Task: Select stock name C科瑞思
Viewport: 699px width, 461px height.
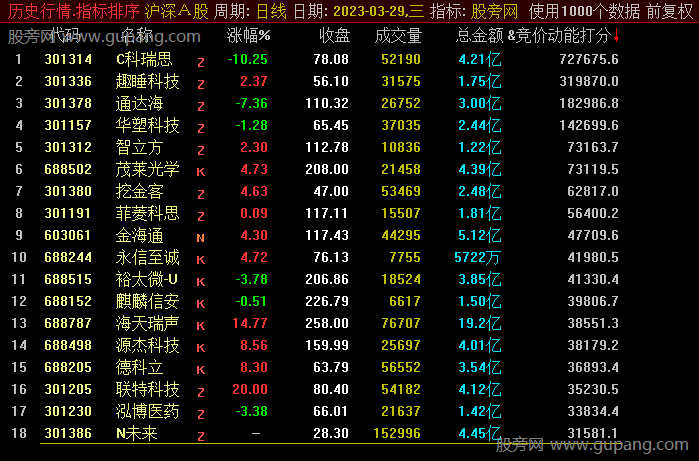Action: 144,59
